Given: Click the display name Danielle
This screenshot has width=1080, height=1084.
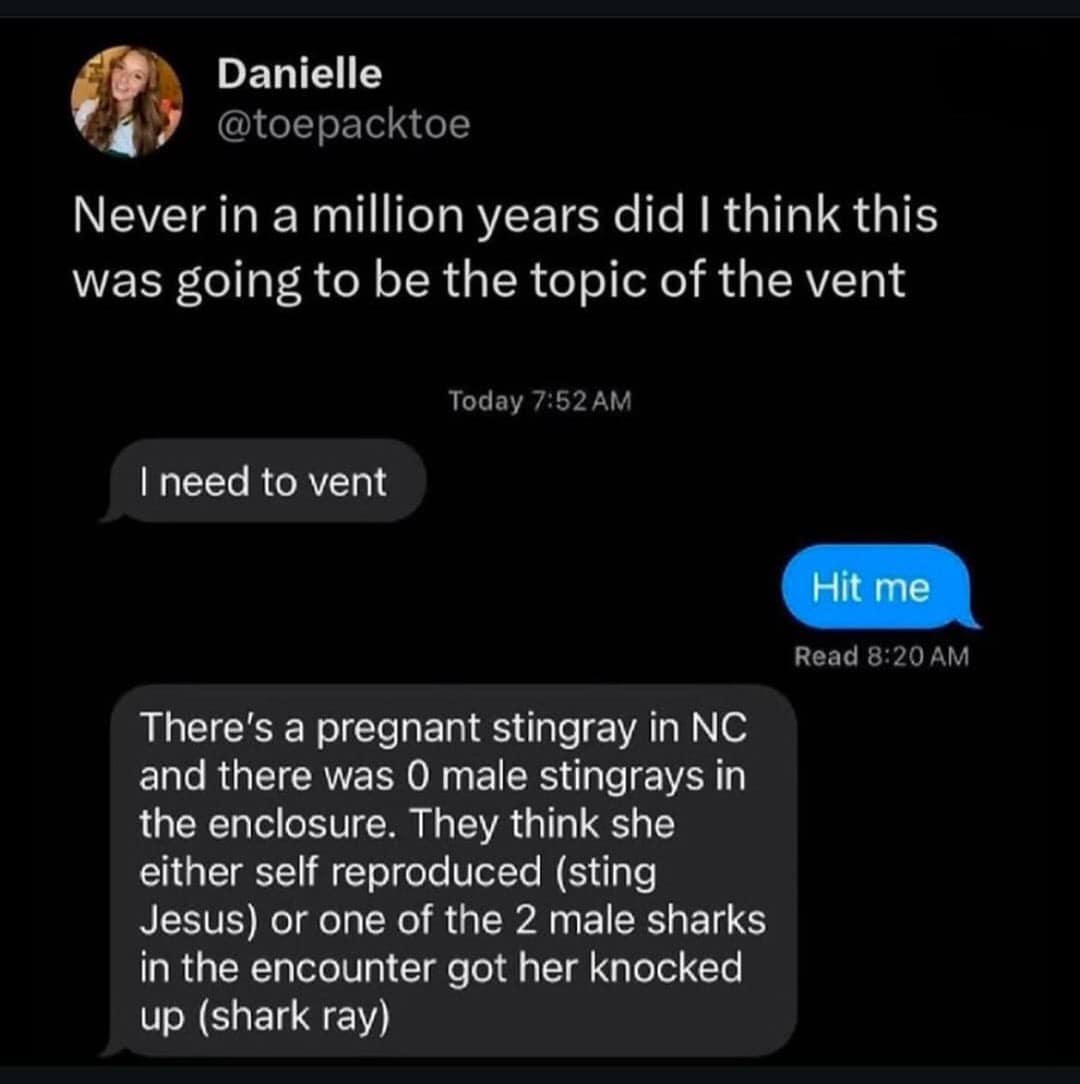Looking at the screenshot, I should pyautogui.click(x=299, y=72).
